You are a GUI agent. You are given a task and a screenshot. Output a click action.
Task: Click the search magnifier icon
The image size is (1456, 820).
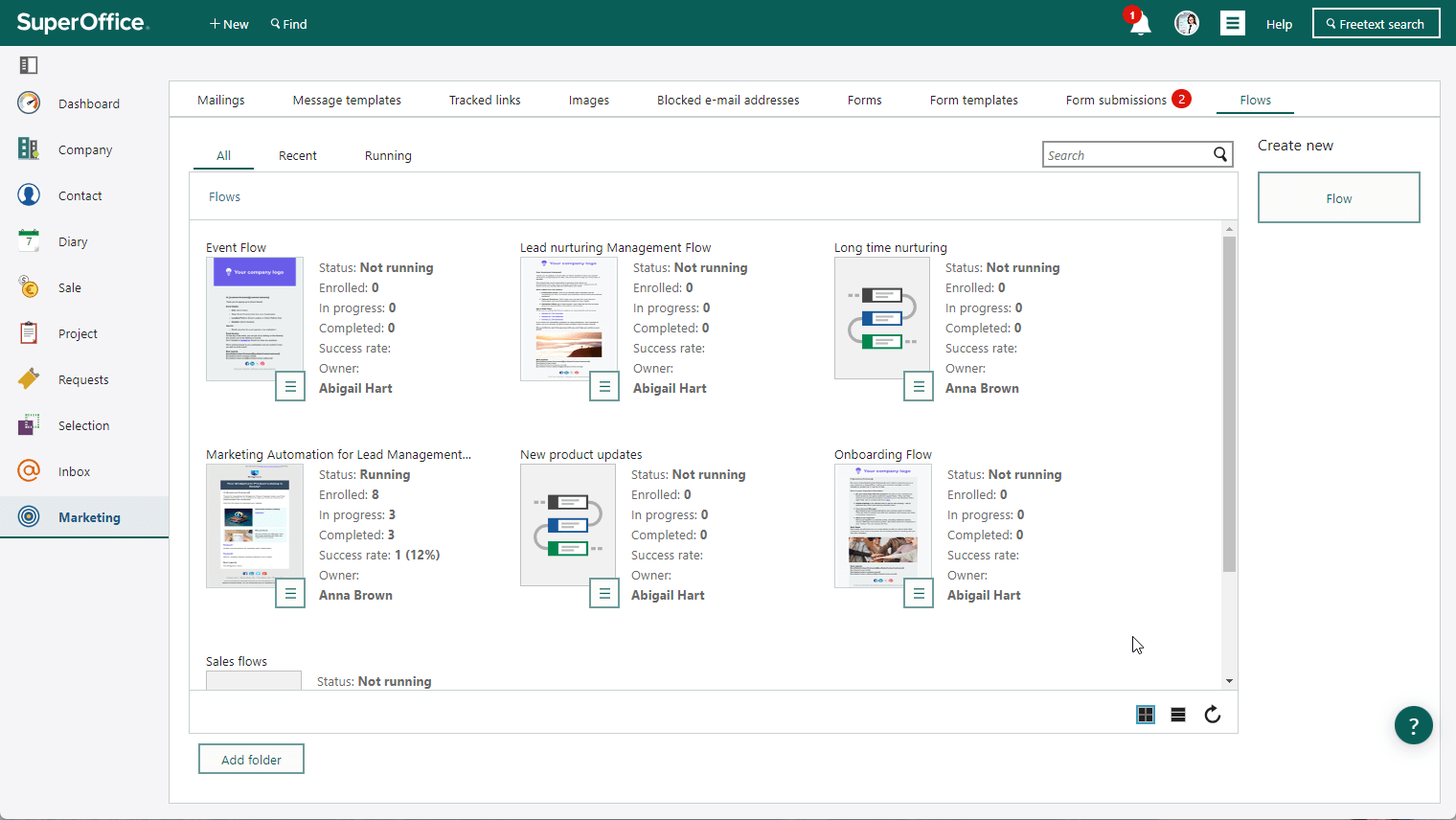coord(1220,154)
